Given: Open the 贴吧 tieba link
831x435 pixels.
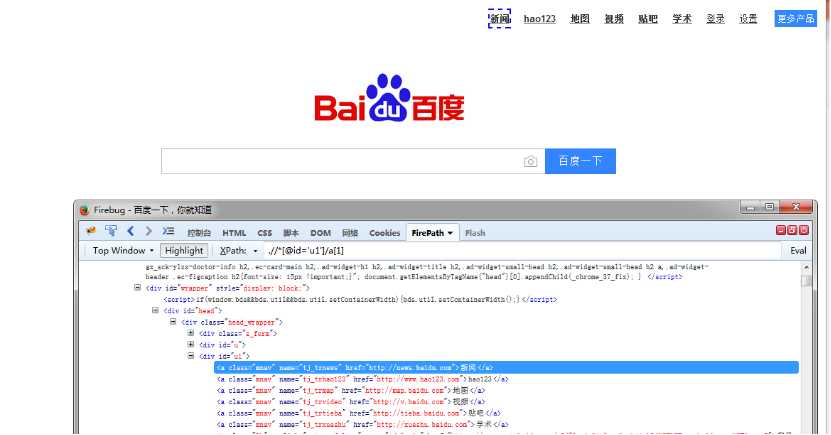Looking at the screenshot, I should 648,19.
